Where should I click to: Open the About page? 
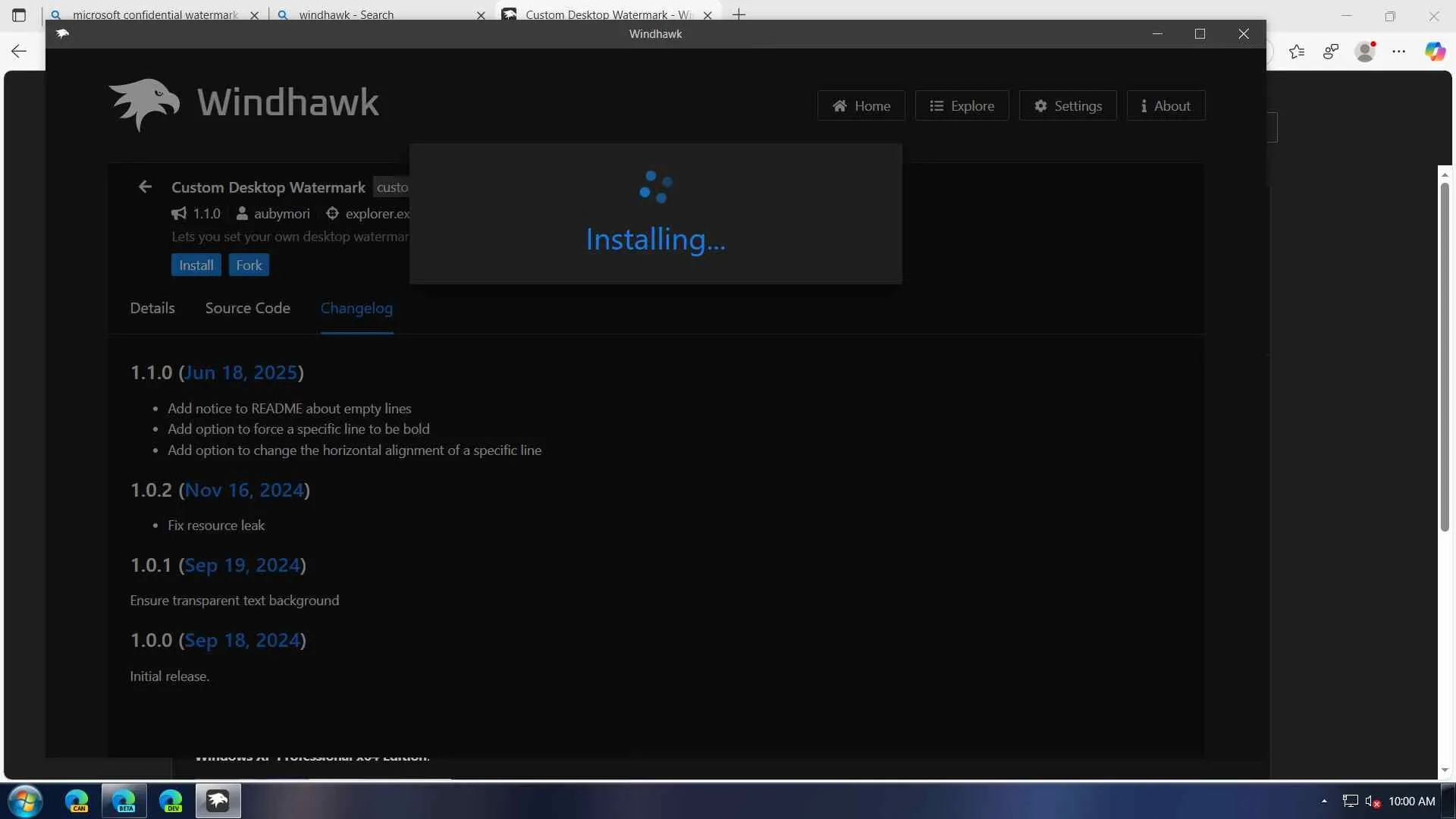click(x=1165, y=106)
